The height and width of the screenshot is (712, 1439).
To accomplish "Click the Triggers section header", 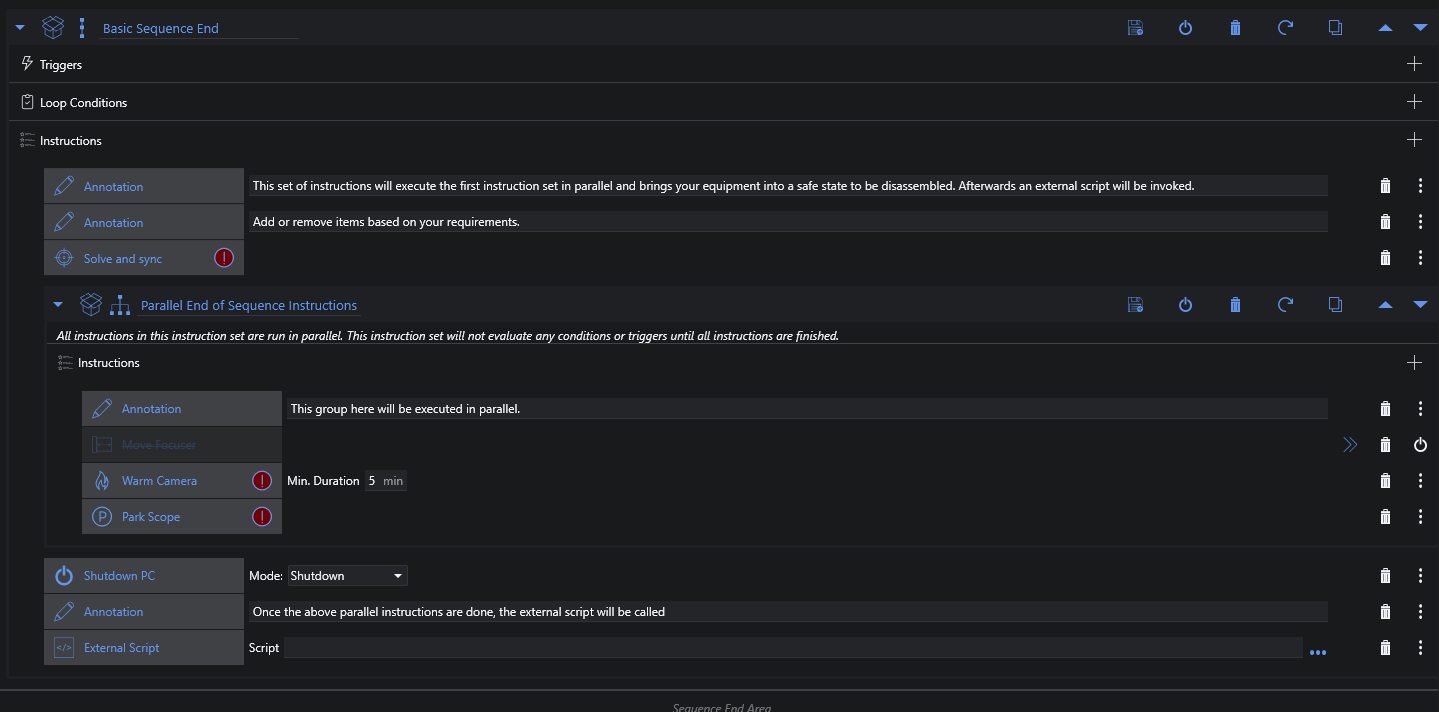I will click(x=60, y=65).
